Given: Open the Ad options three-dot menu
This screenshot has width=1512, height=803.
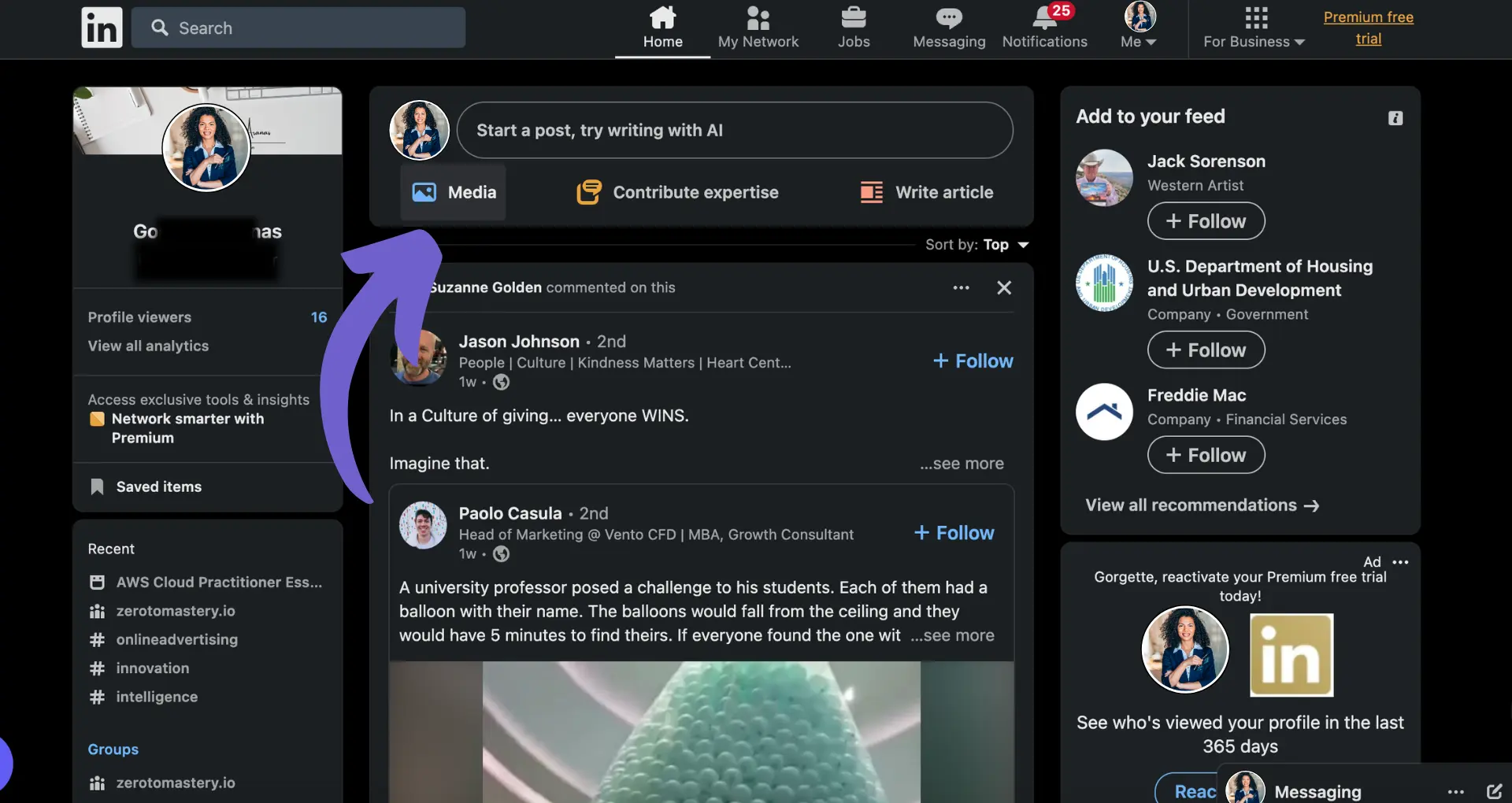Looking at the screenshot, I should (x=1400, y=562).
